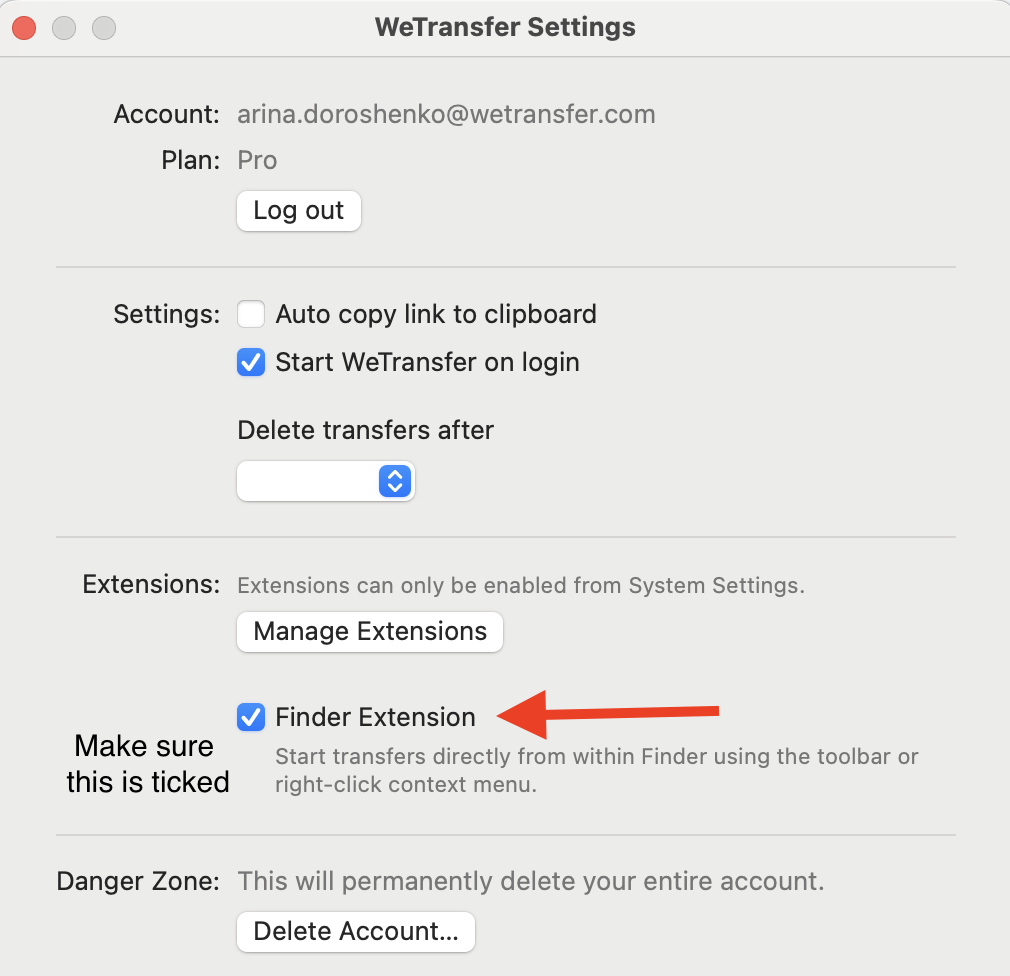Click the zoom window button in title bar
The width and height of the screenshot is (1010, 976).
tap(104, 28)
